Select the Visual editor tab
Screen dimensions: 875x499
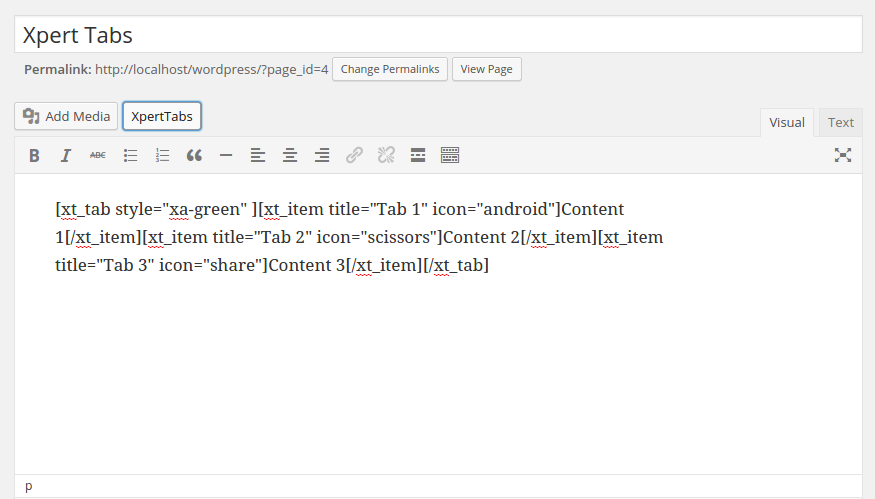[787, 123]
